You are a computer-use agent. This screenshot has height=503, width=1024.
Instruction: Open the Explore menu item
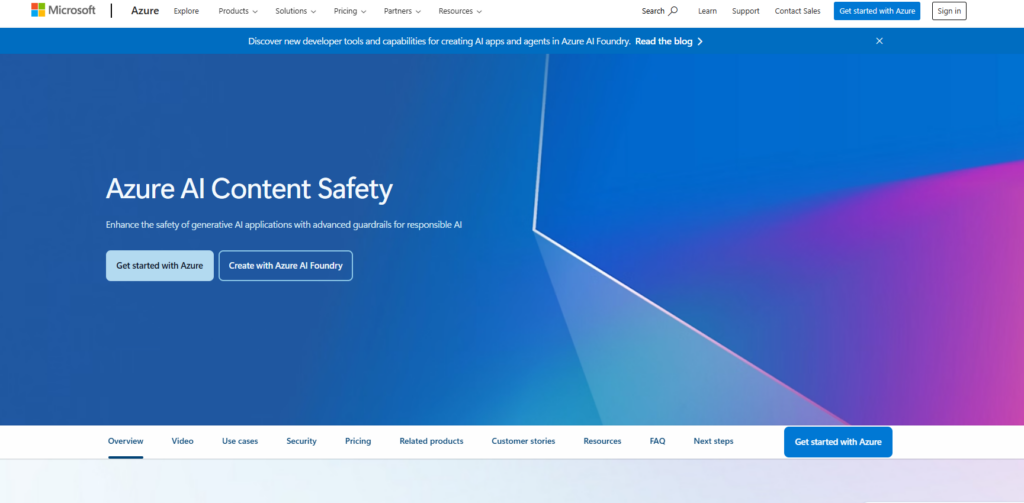pyautogui.click(x=186, y=11)
